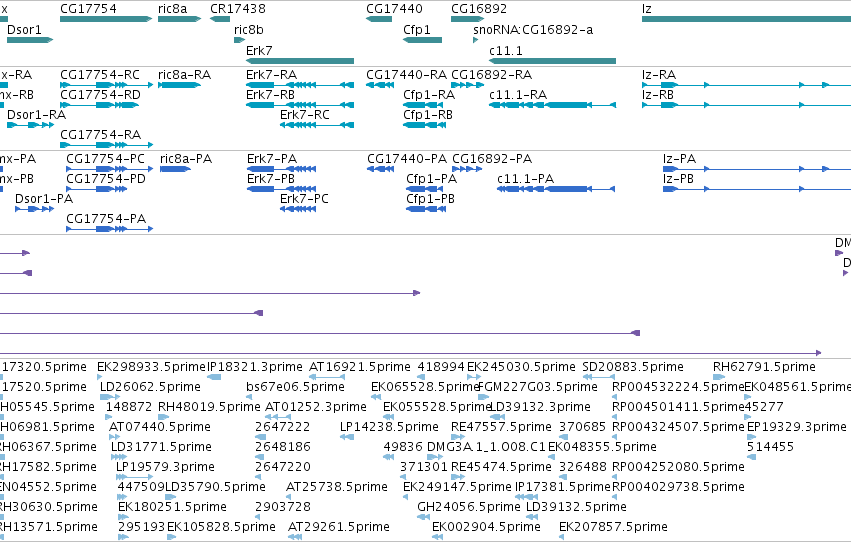Image resolution: width=851 pixels, height=542 pixels.
Task: Click EST GH24056.5prime
Action: [423, 517]
